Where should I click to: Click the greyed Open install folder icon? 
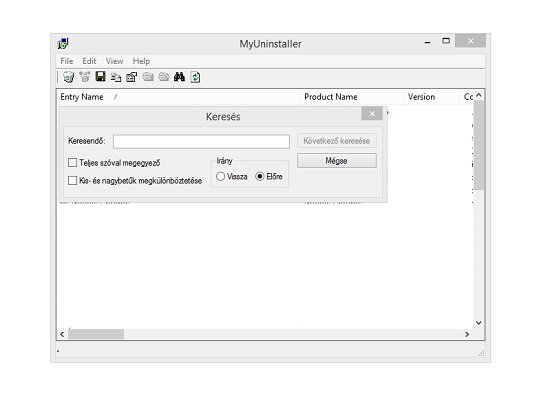pyautogui.click(x=148, y=76)
